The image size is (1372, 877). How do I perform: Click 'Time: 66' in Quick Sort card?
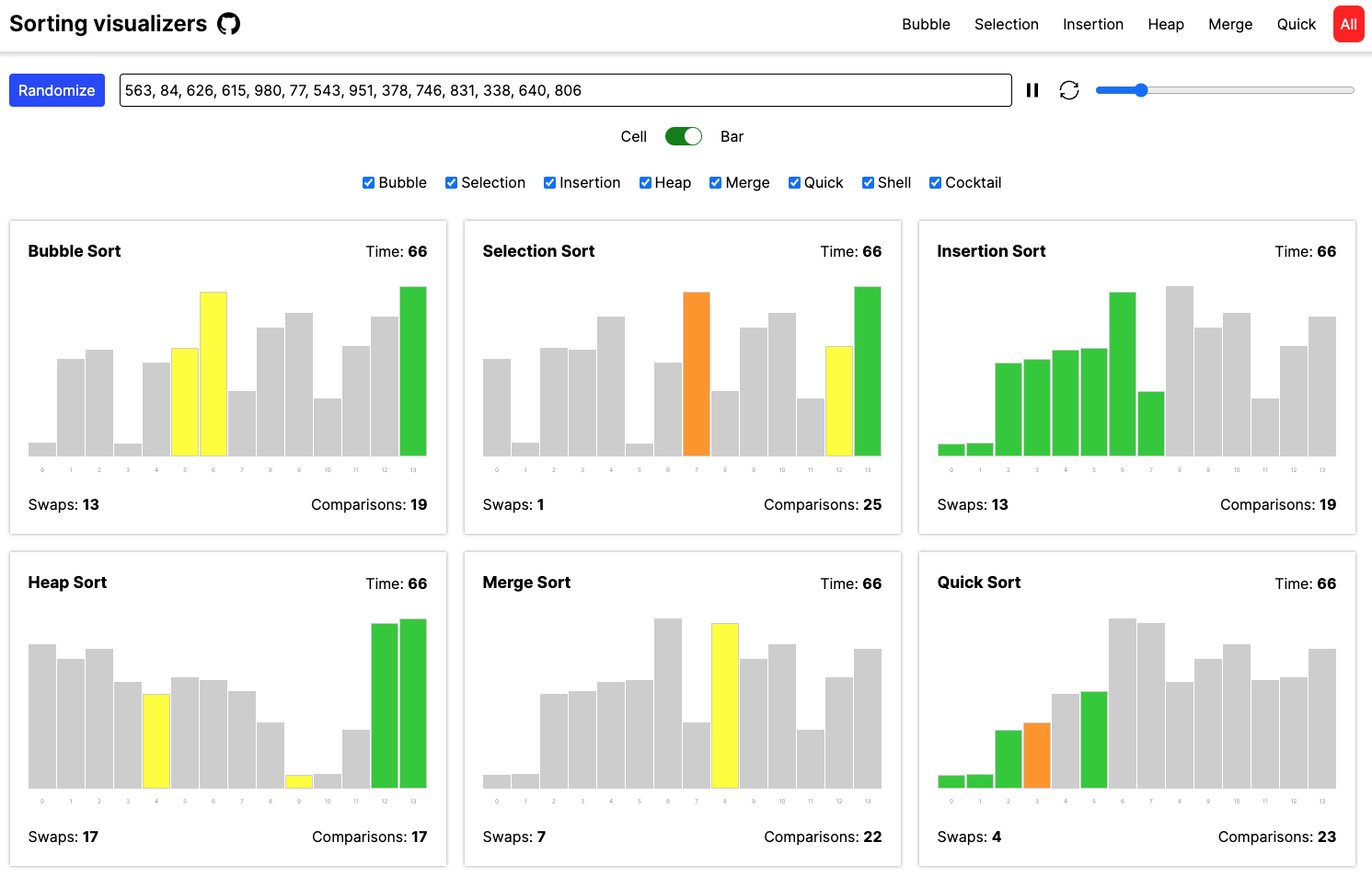click(1306, 583)
